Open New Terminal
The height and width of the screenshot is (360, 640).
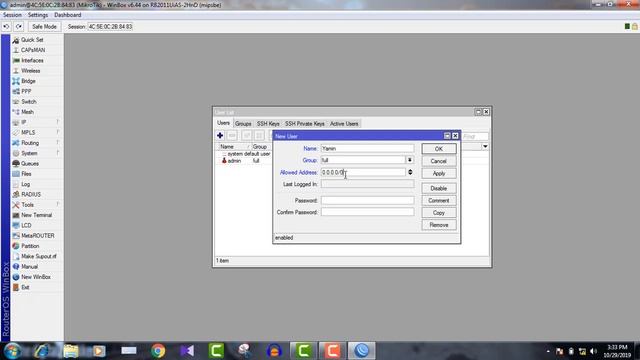[x=36, y=215]
